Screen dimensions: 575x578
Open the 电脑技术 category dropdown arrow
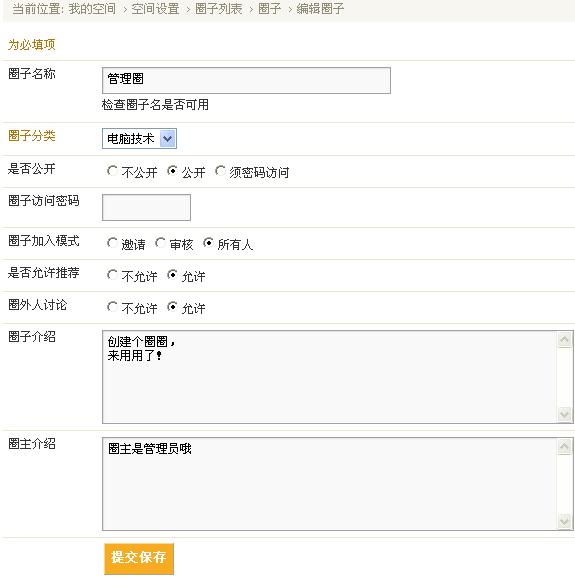[168, 139]
